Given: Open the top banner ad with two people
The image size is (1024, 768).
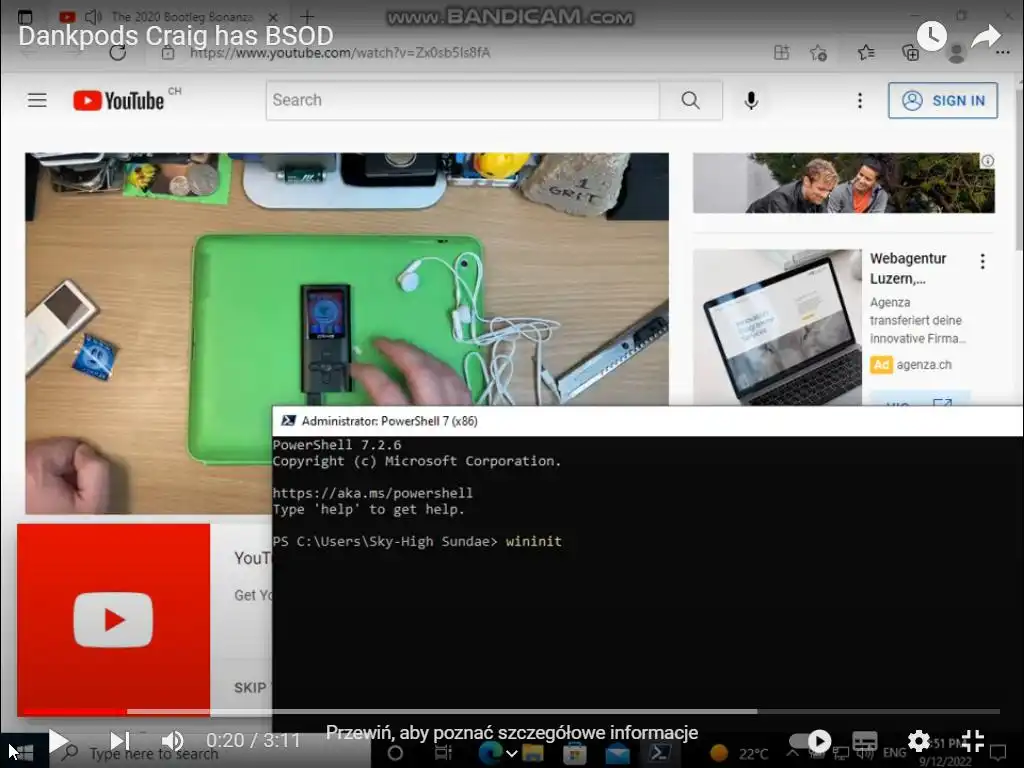Looking at the screenshot, I should [844, 183].
